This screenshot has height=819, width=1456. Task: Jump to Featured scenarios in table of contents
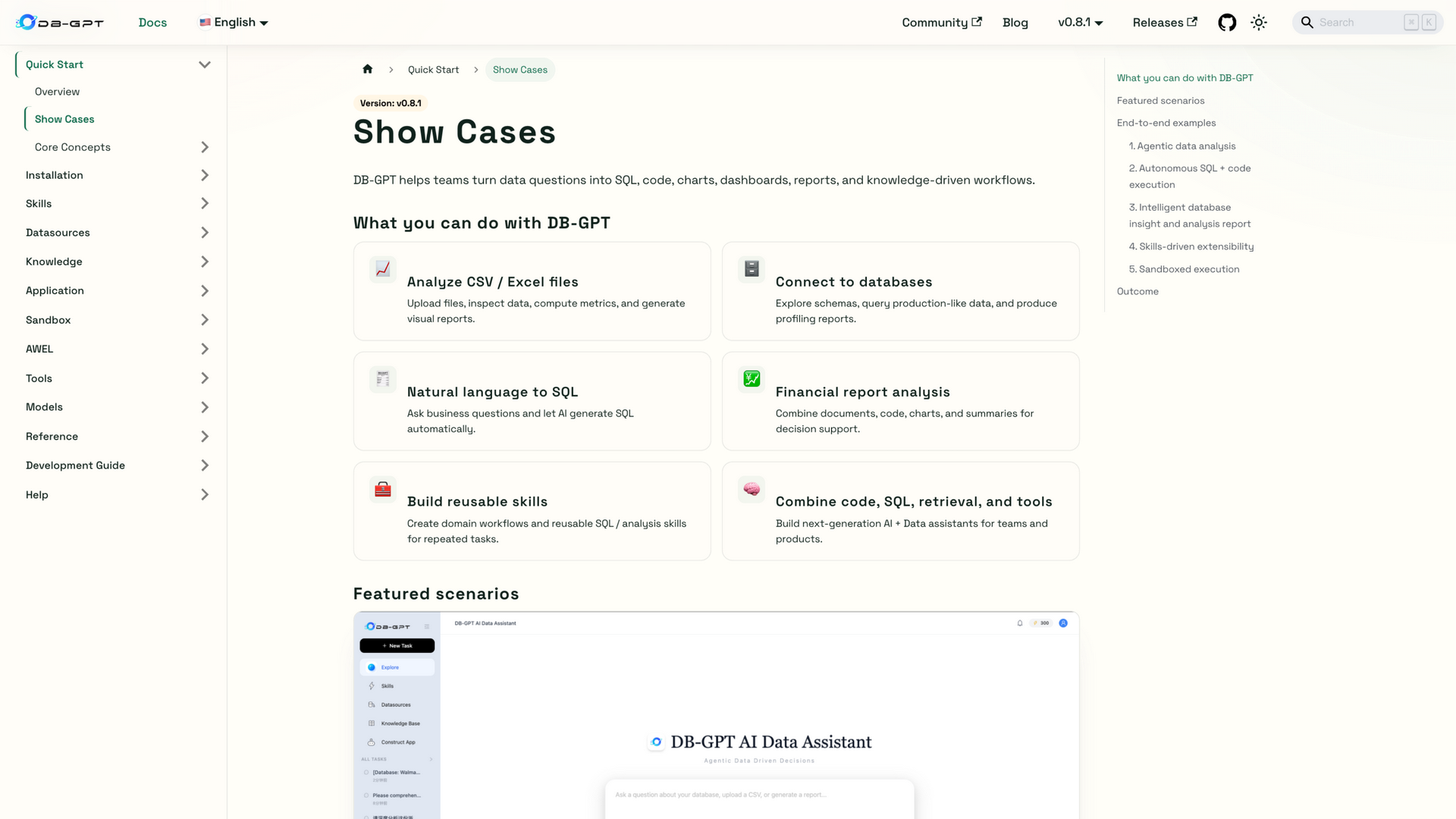click(x=1160, y=101)
